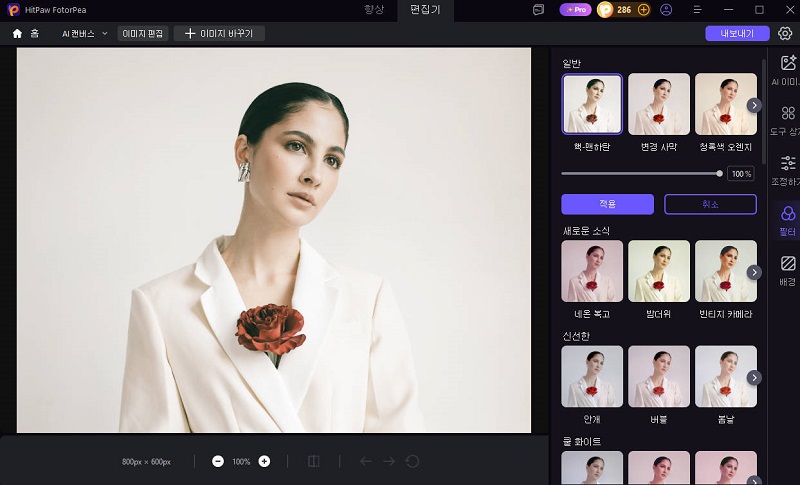Select the 이미지 편집 button

(x=143, y=34)
